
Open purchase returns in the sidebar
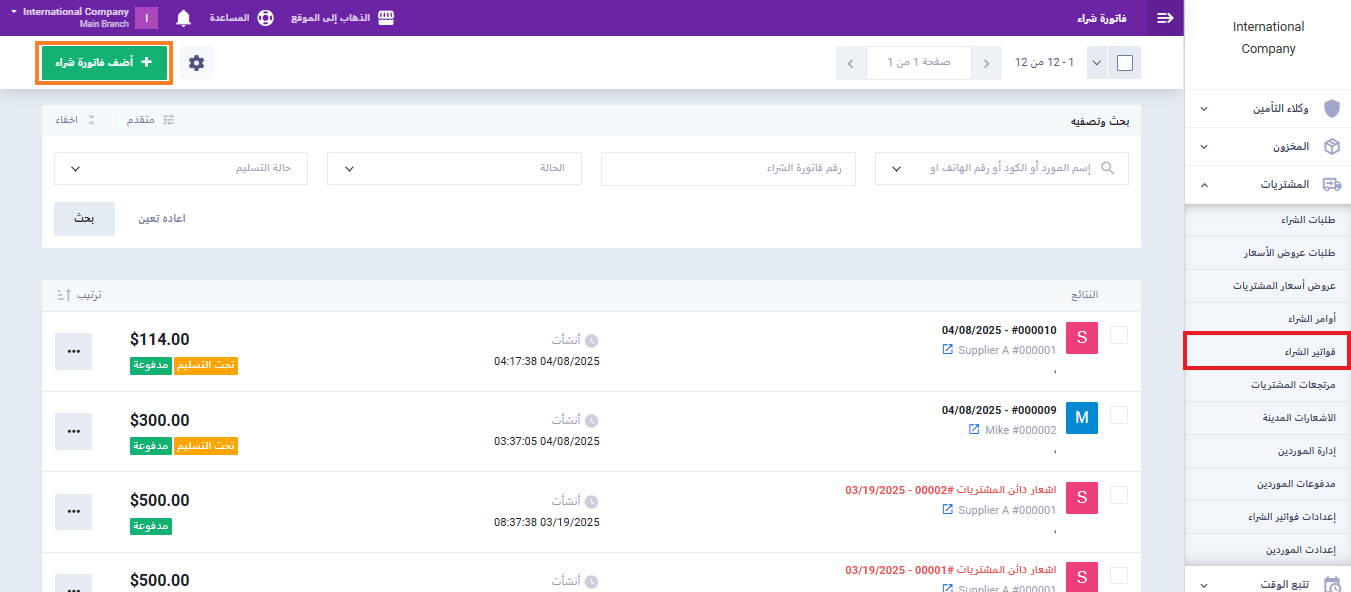coord(1292,384)
